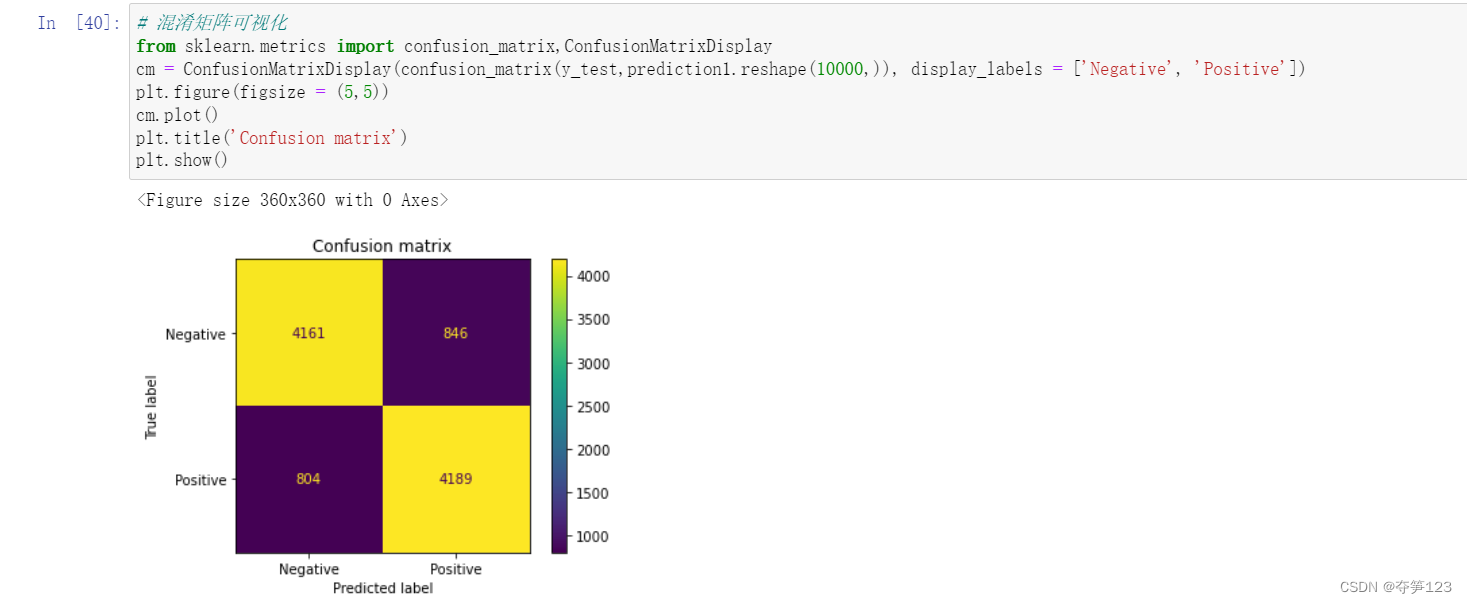Click the plt.figure(figsize) code line
The image size is (1467, 604).
coord(262,92)
